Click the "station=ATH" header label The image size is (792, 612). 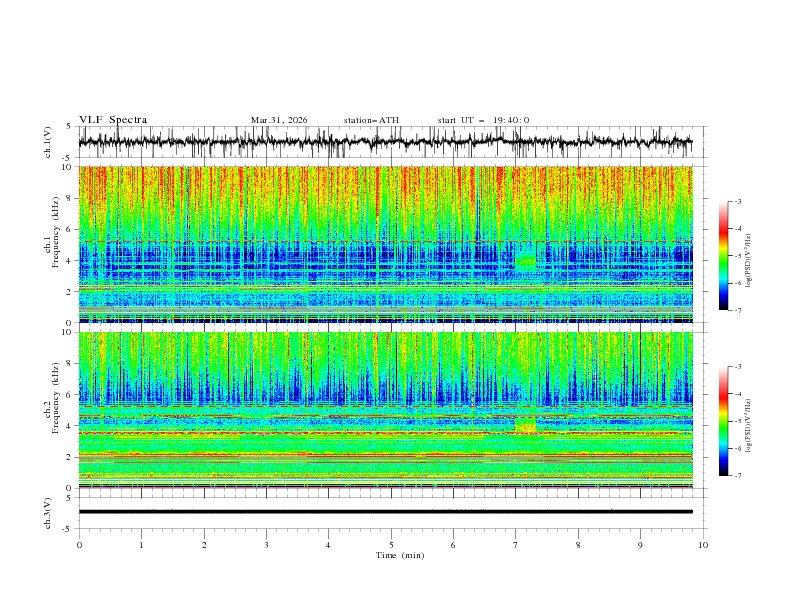(x=371, y=120)
